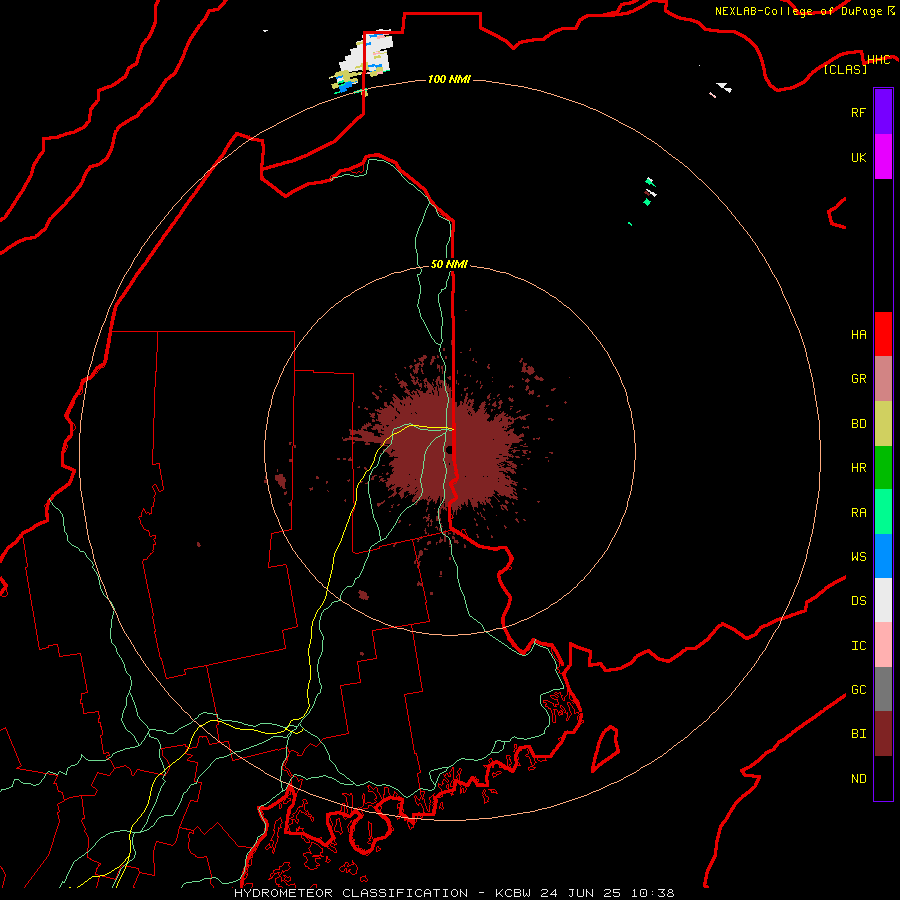Click the GR legend label
Screen dimensions: 900x900
pos(858,379)
